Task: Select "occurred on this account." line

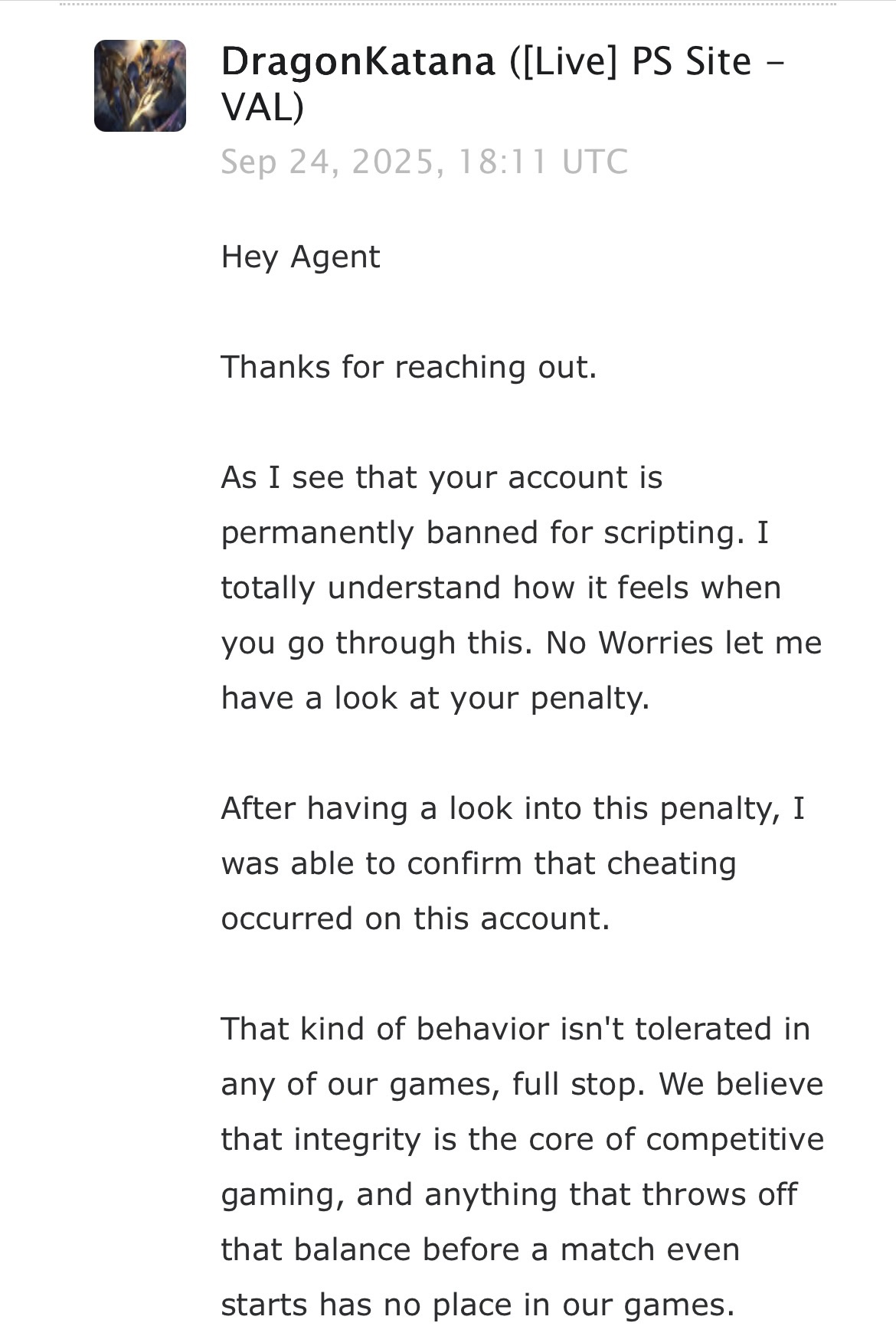Action: [x=416, y=918]
